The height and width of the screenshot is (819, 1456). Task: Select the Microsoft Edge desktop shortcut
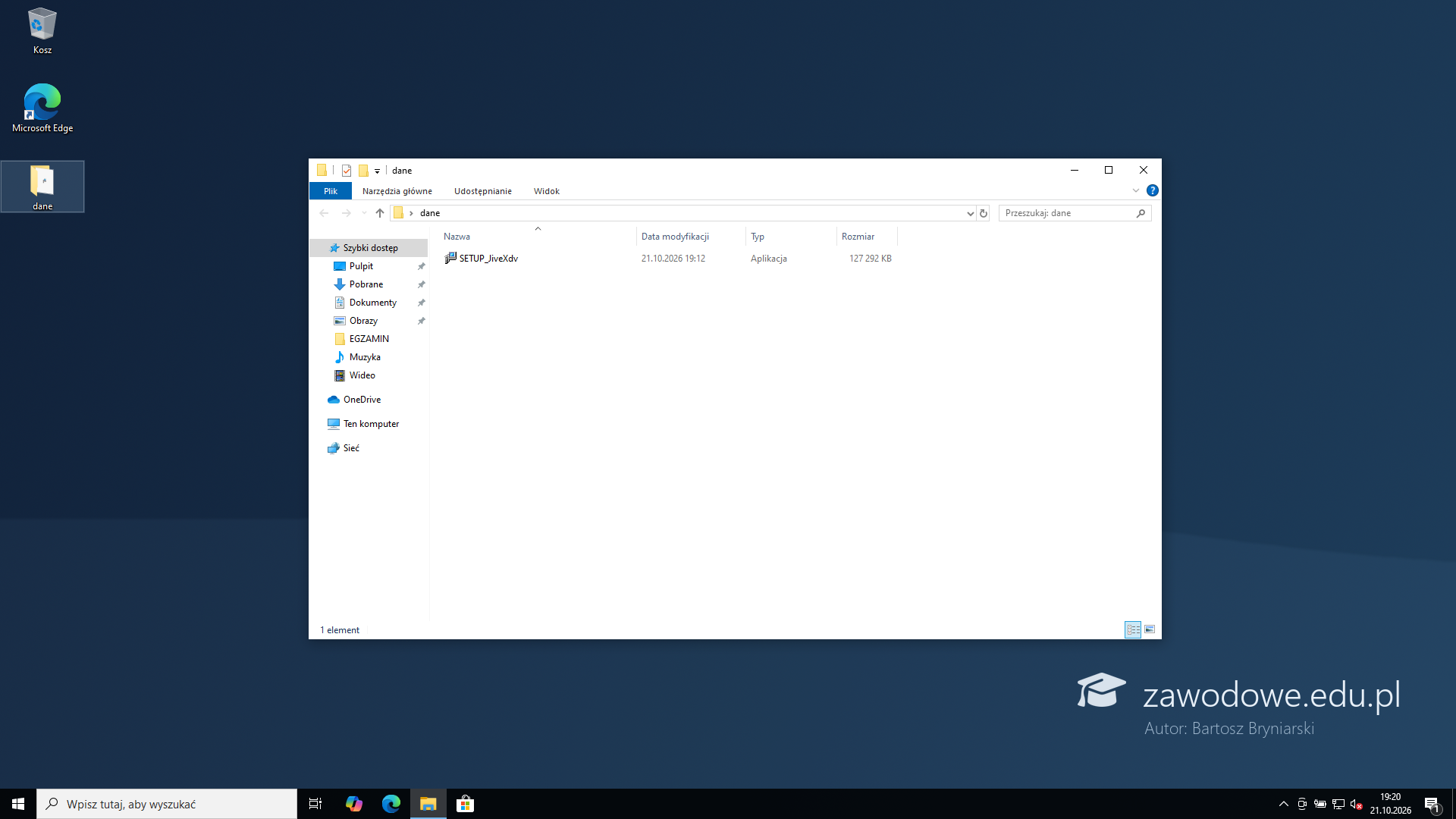(42, 108)
